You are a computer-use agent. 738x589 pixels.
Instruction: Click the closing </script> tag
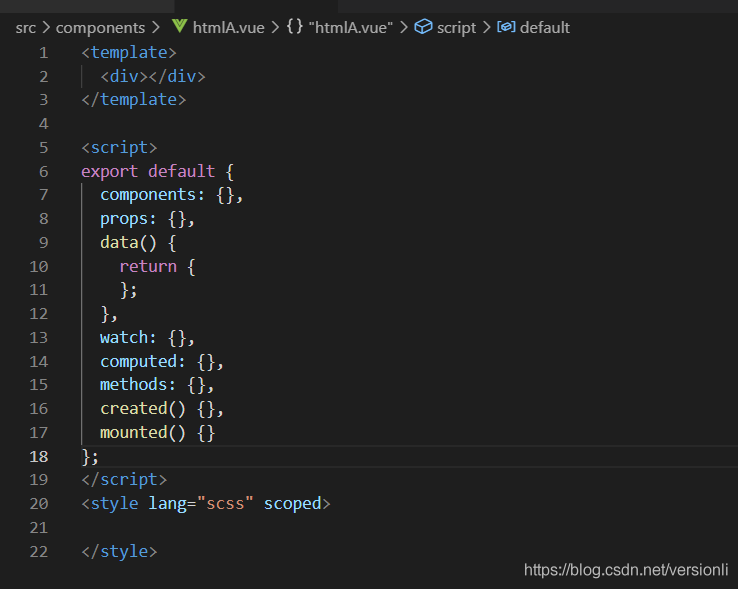pos(124,480)
